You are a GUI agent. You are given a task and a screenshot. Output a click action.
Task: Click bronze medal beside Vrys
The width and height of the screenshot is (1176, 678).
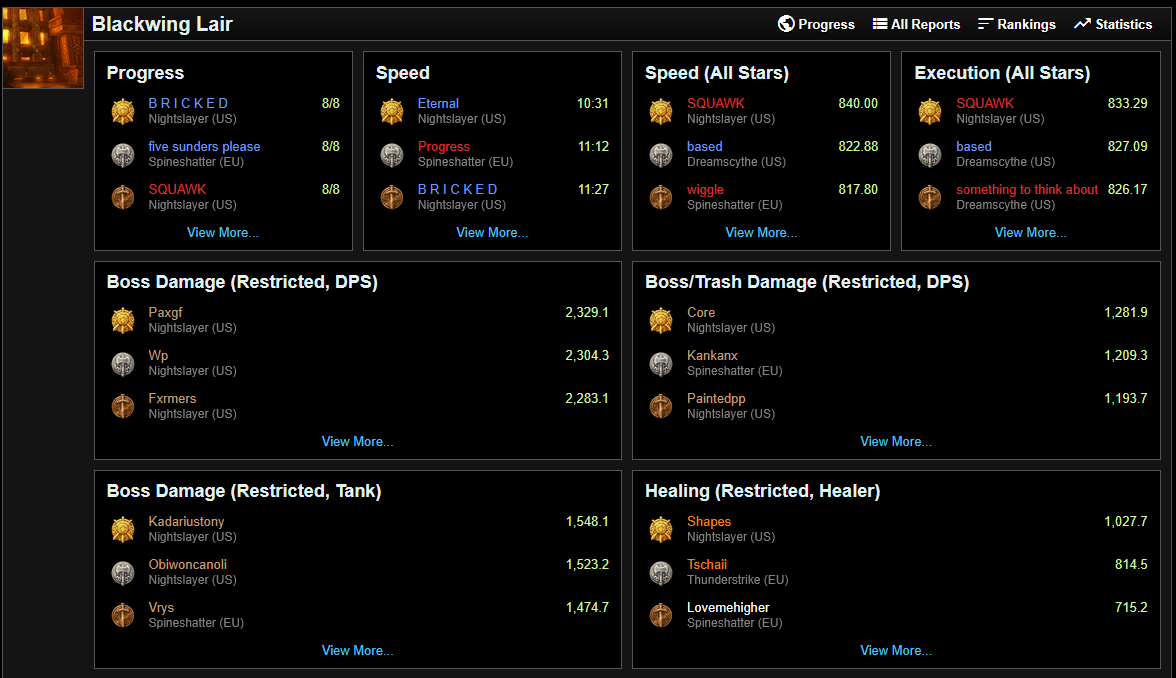click(x=123, y=616)
